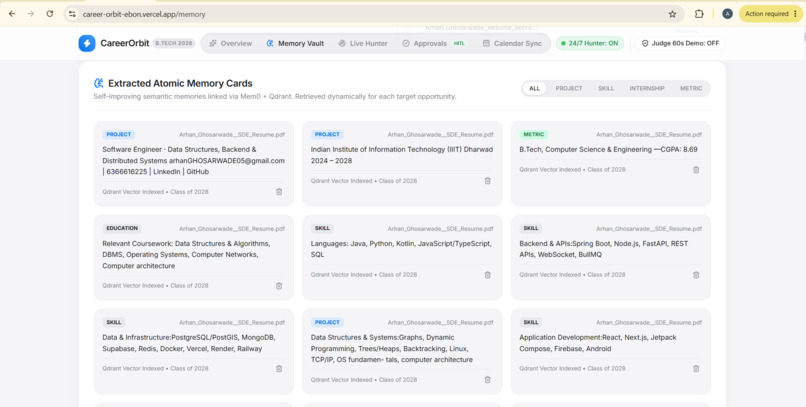This screenshot has height=407, width=806.
Task: Open the Approvals HITL tab
Action: click(433, 44)
